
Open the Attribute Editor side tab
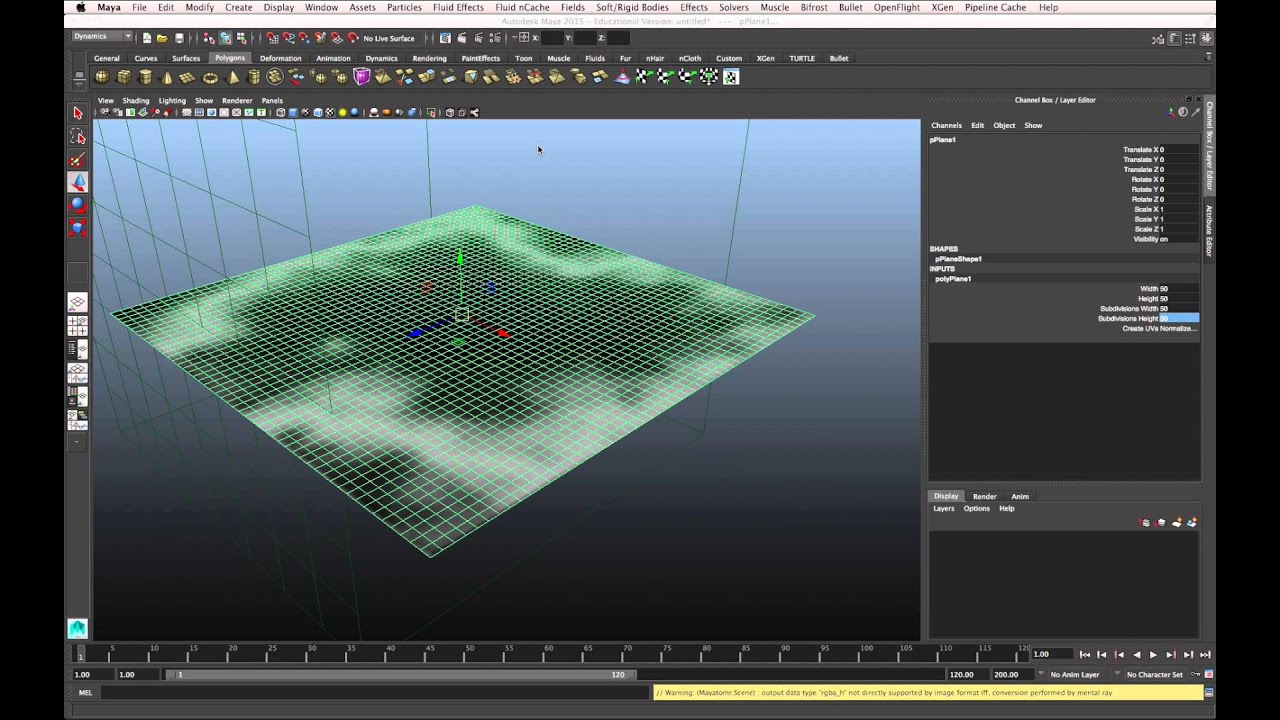[1209, 231]
